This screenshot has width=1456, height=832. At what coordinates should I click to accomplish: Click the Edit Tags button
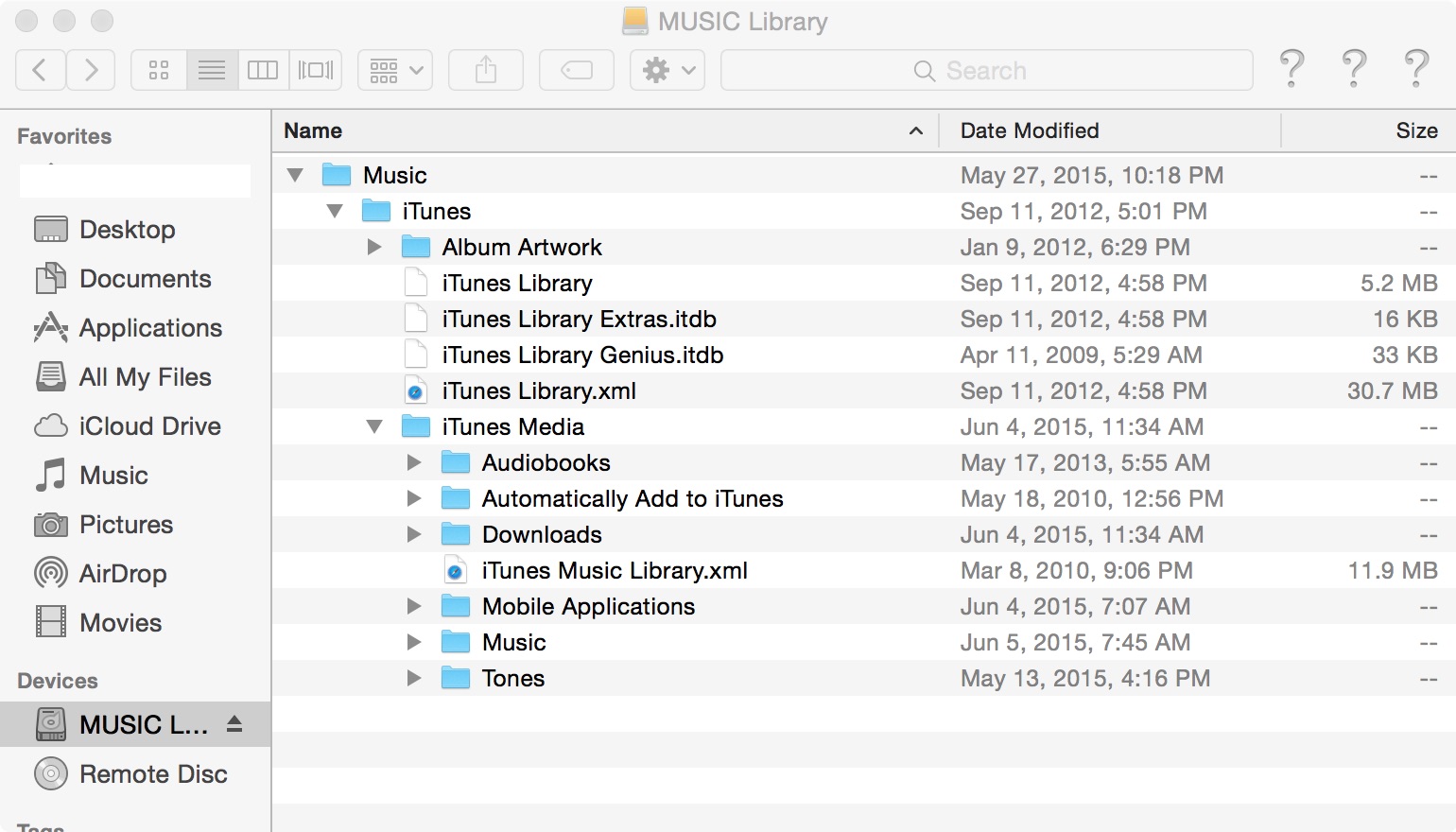[x=577, y=70]
